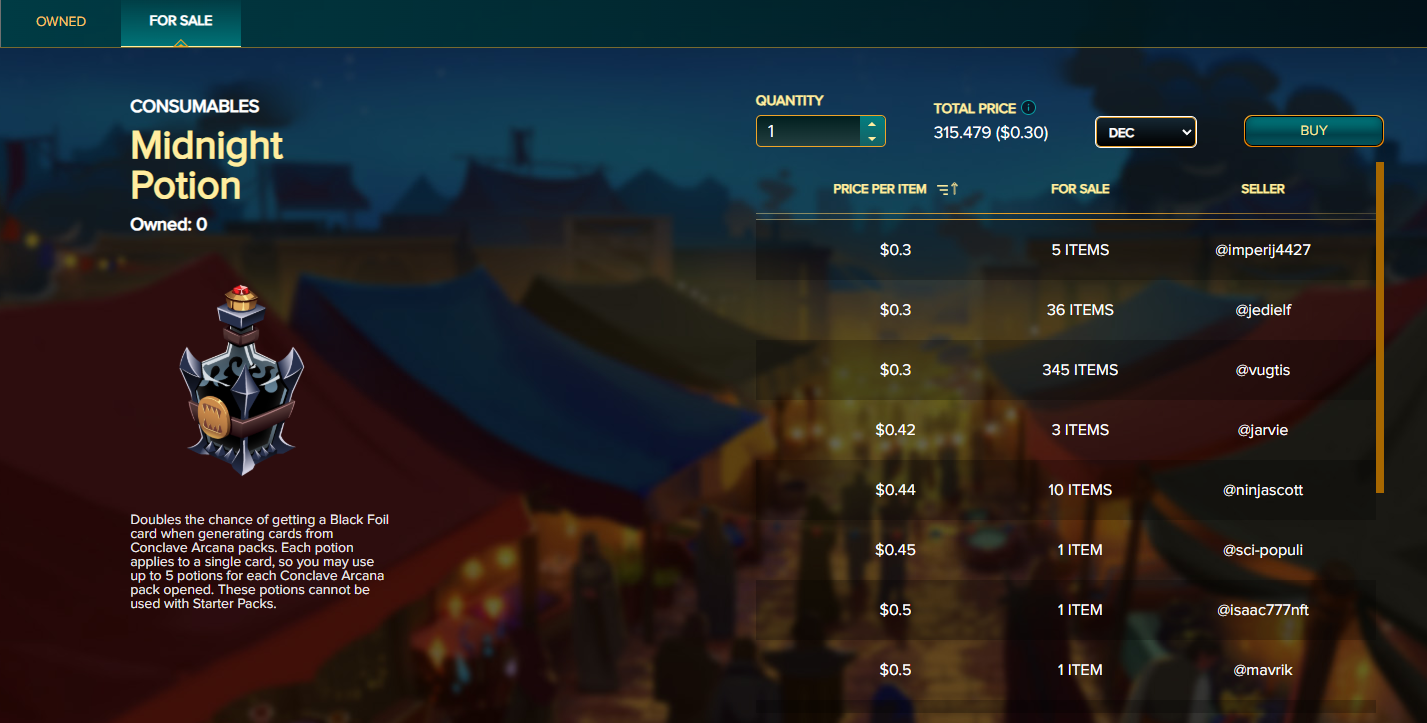Click the total price 315.479 ($0.30) value

click(991, 132)
